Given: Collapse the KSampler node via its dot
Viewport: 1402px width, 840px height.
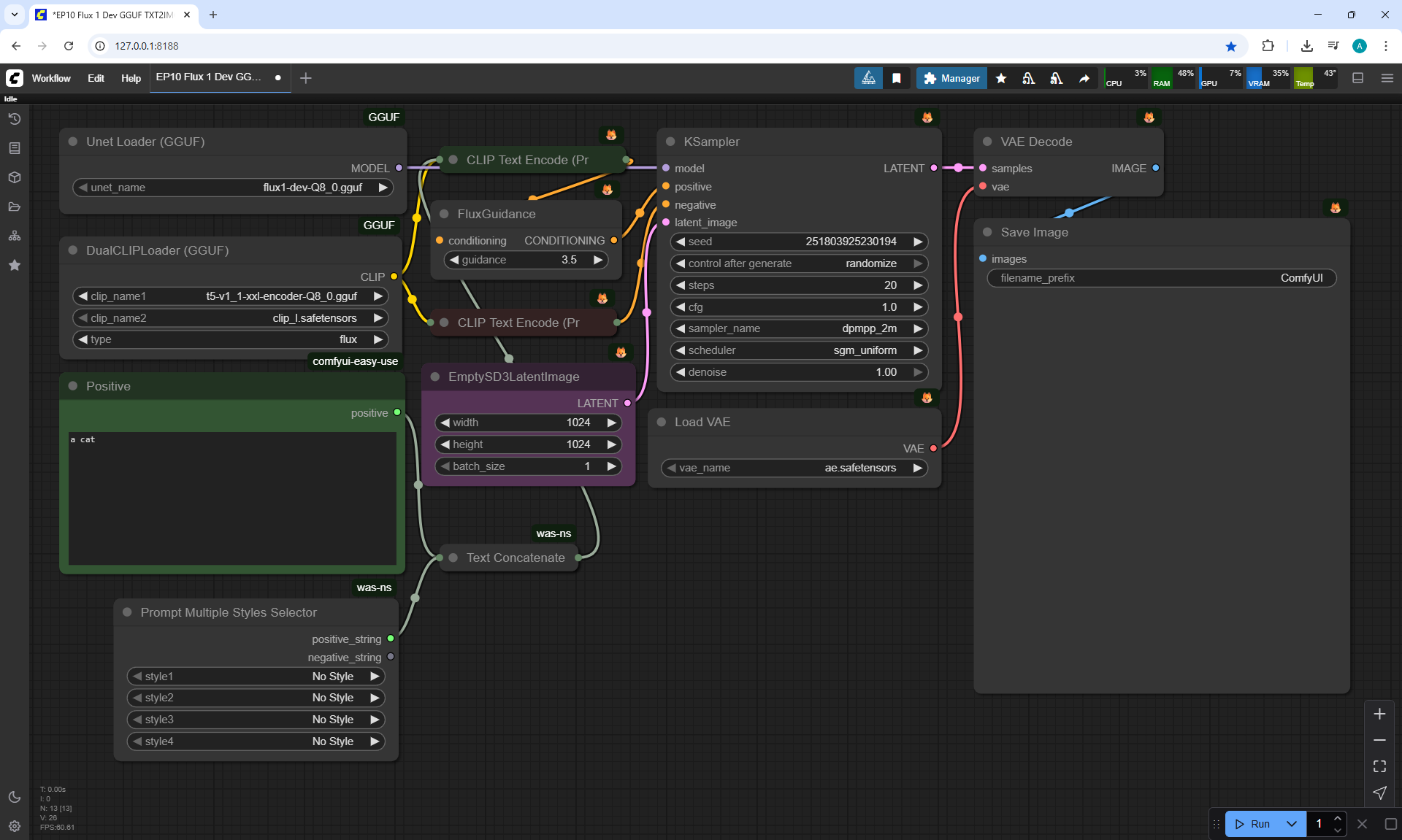Looking at the screenshot, I should [x=670, y=142].
